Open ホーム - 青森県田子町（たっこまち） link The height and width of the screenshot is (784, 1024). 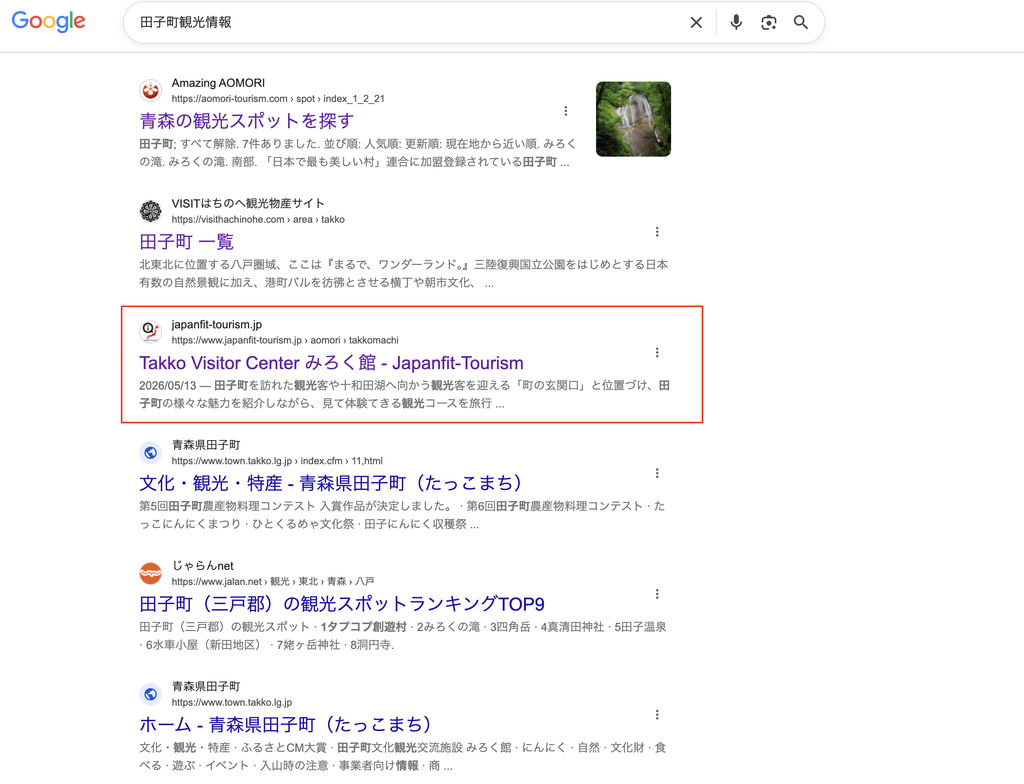coord(285,725)
